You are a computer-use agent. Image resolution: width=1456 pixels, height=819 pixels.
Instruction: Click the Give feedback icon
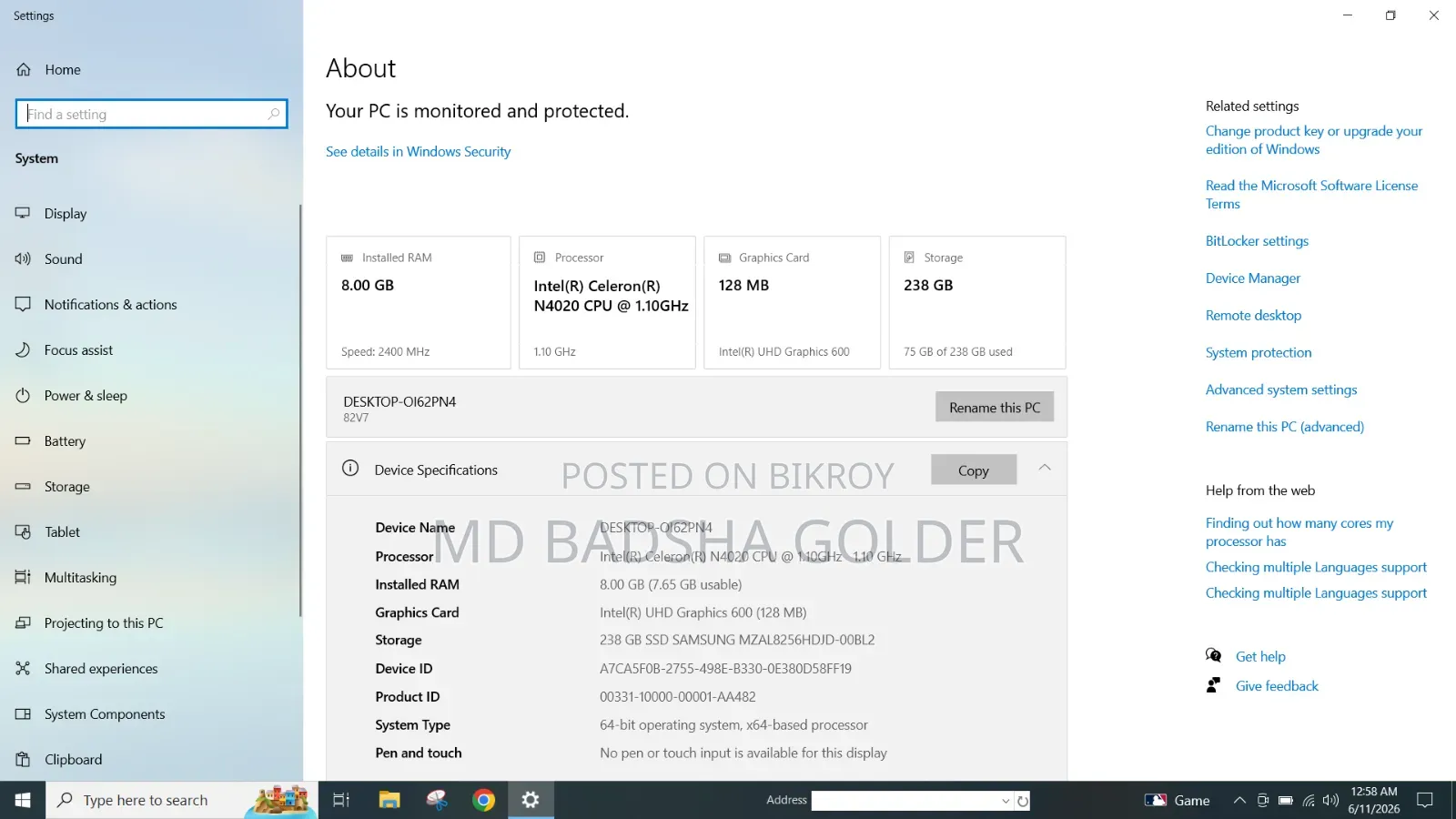pos(1213,685)
